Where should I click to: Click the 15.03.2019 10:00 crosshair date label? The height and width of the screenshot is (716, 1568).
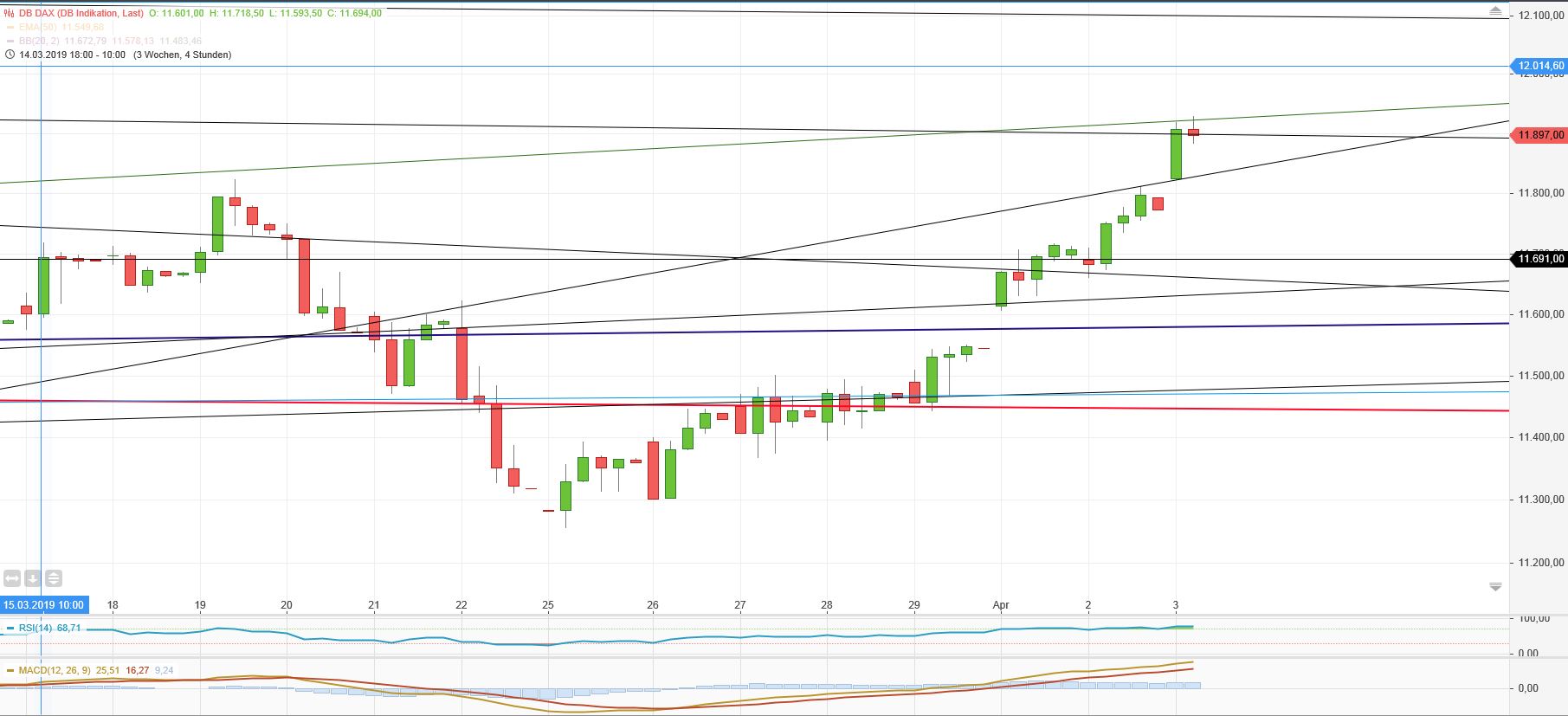pos(43,605)
